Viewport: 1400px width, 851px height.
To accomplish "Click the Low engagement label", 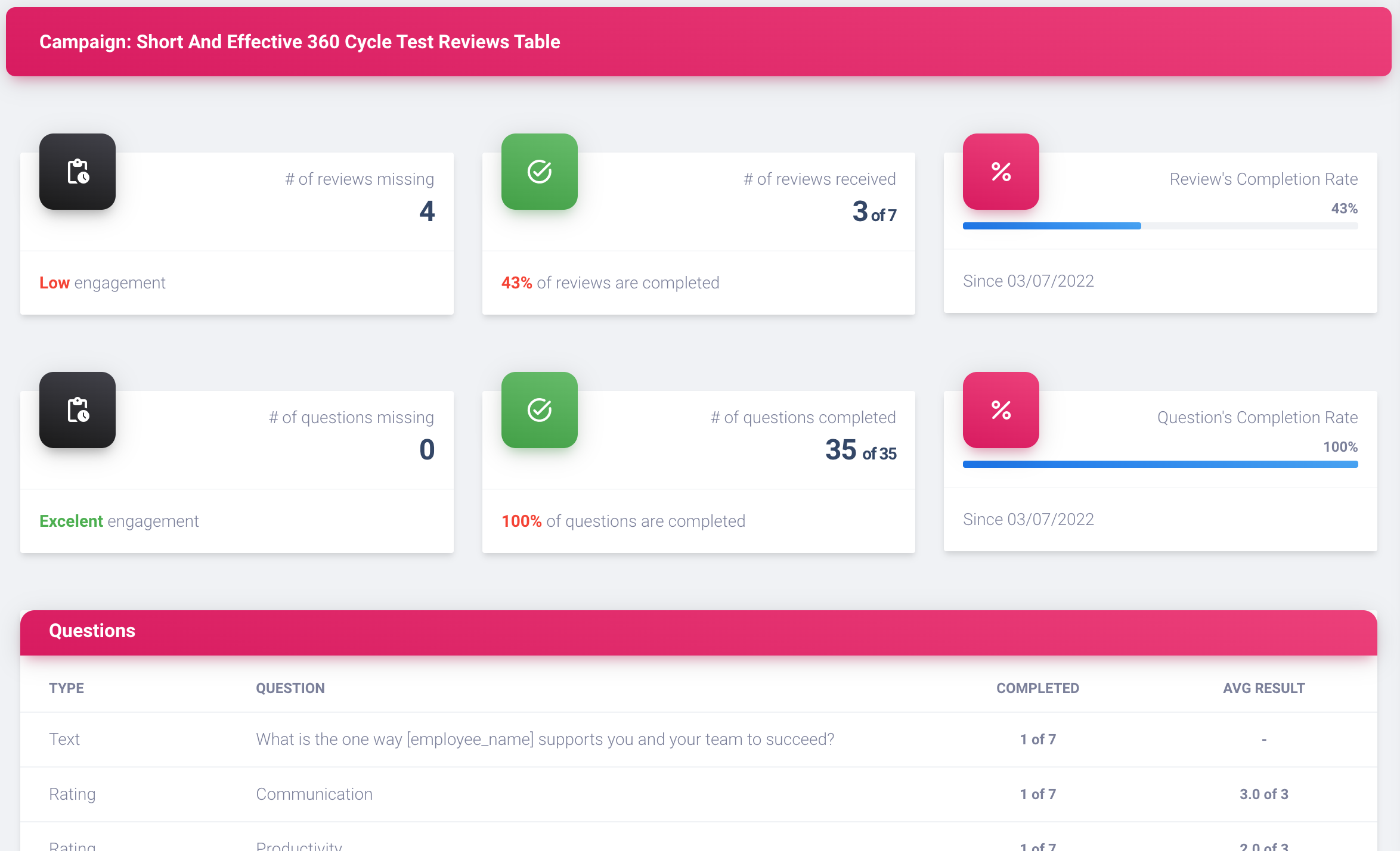I will tap(102, 282).
